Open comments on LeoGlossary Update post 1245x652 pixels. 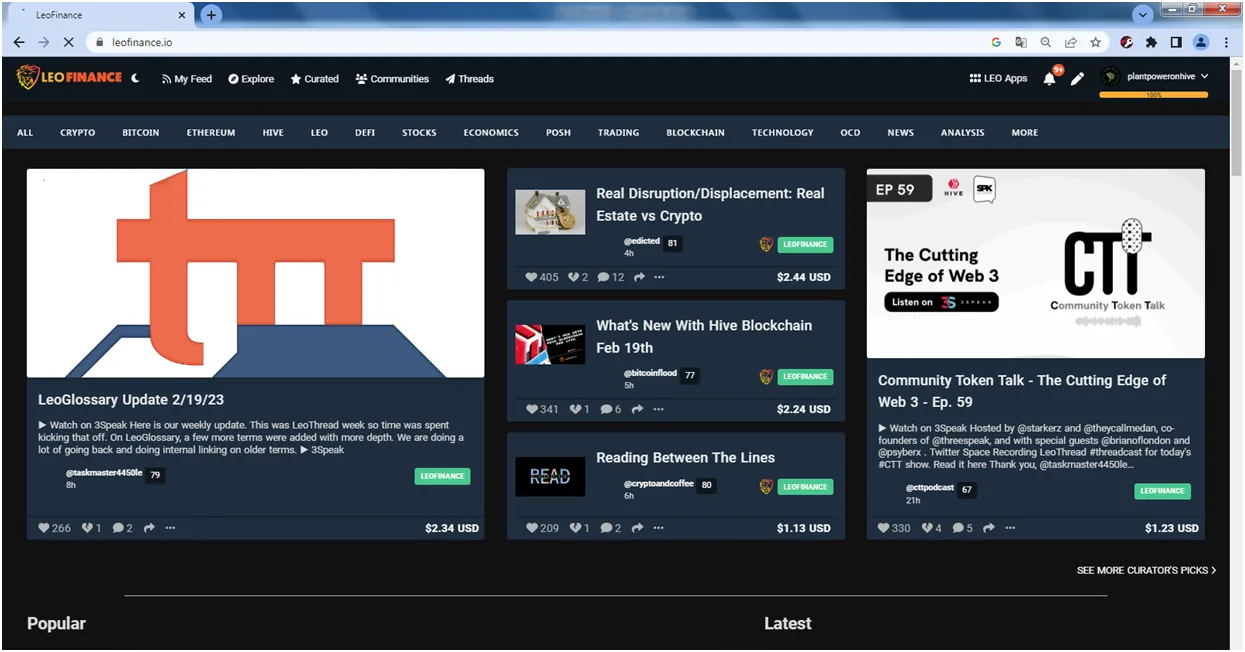[x=118, y=528]
